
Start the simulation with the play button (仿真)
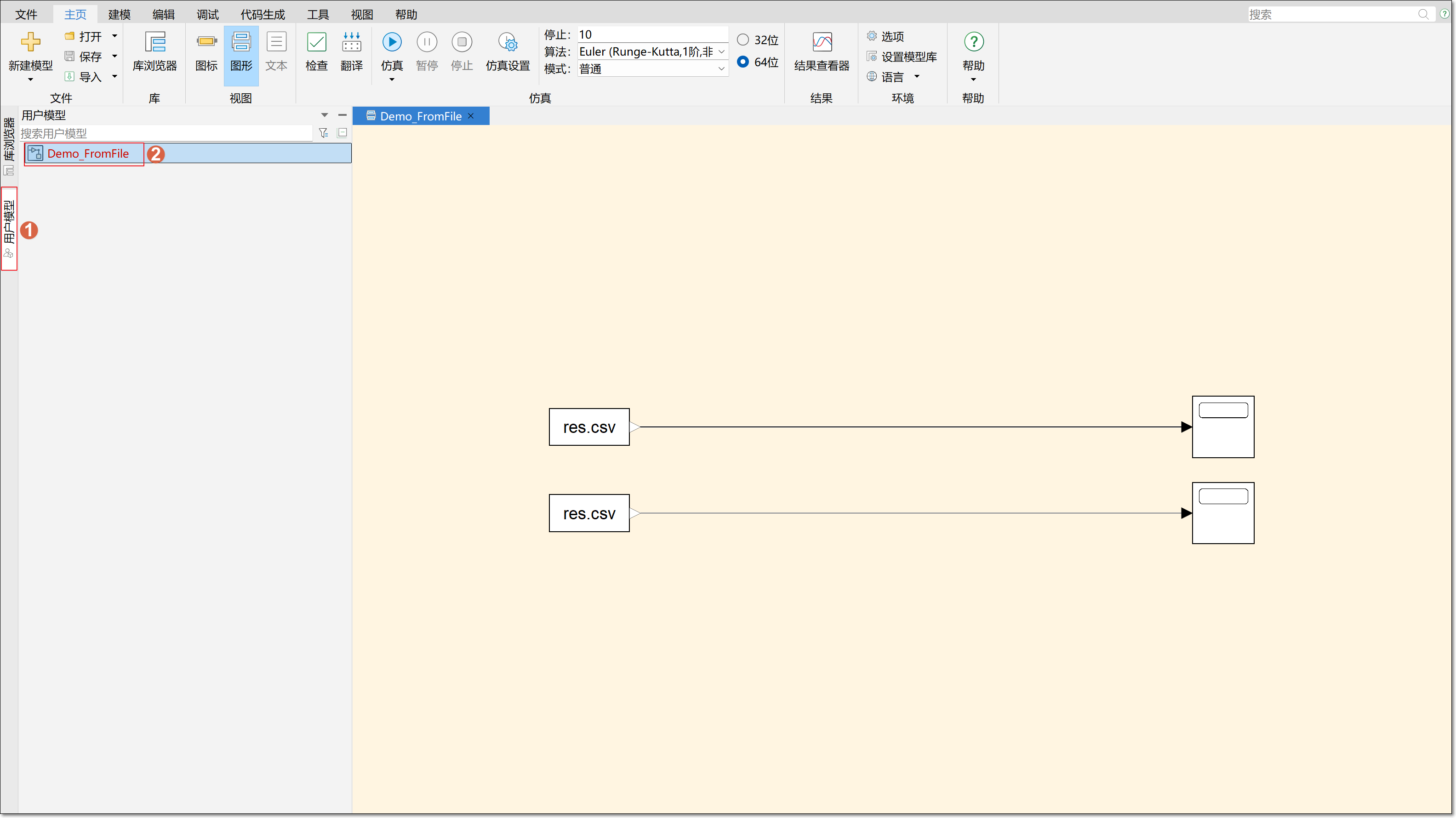(x=392, y=42)
